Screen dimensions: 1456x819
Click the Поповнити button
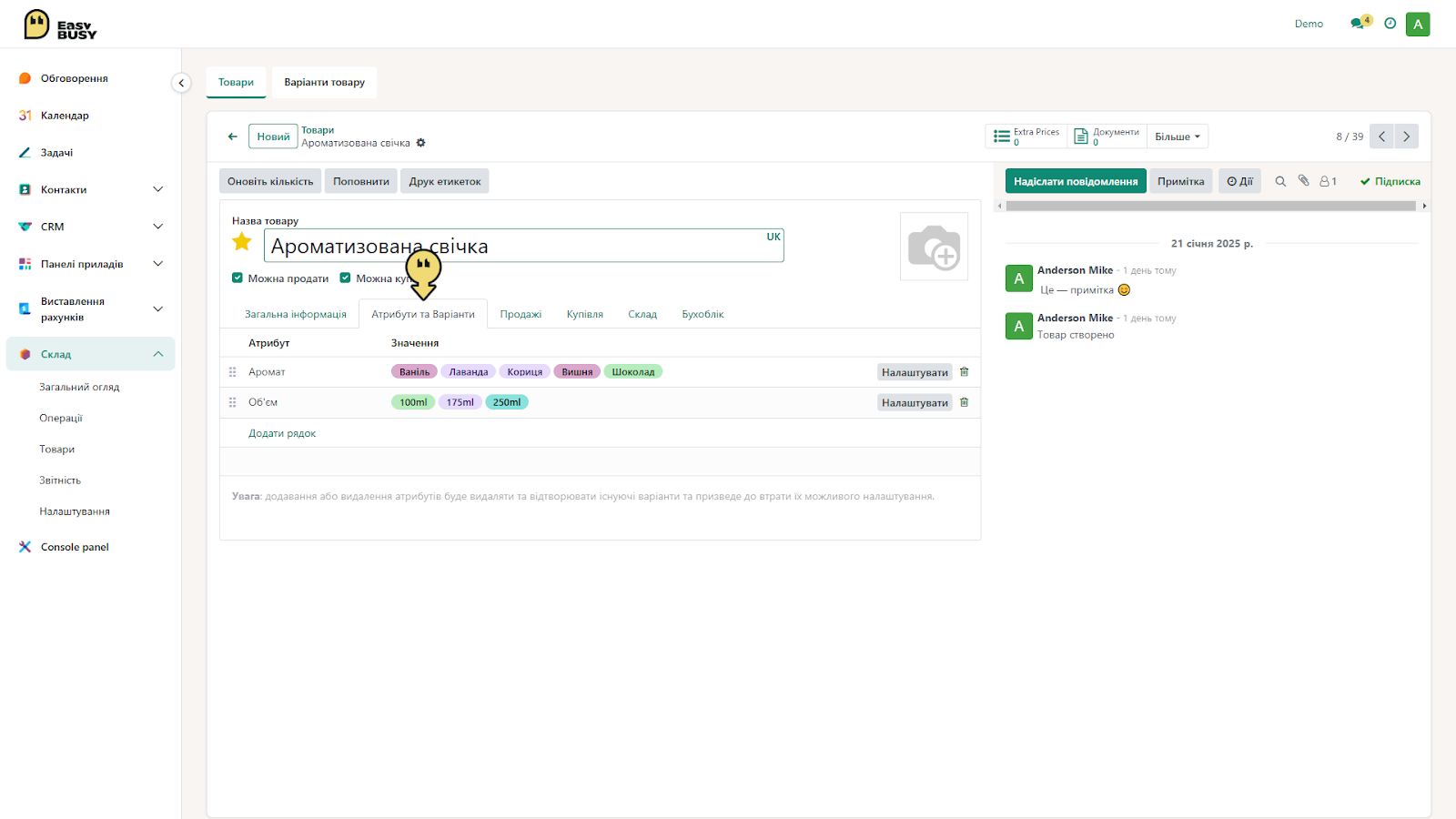[361, 181]
